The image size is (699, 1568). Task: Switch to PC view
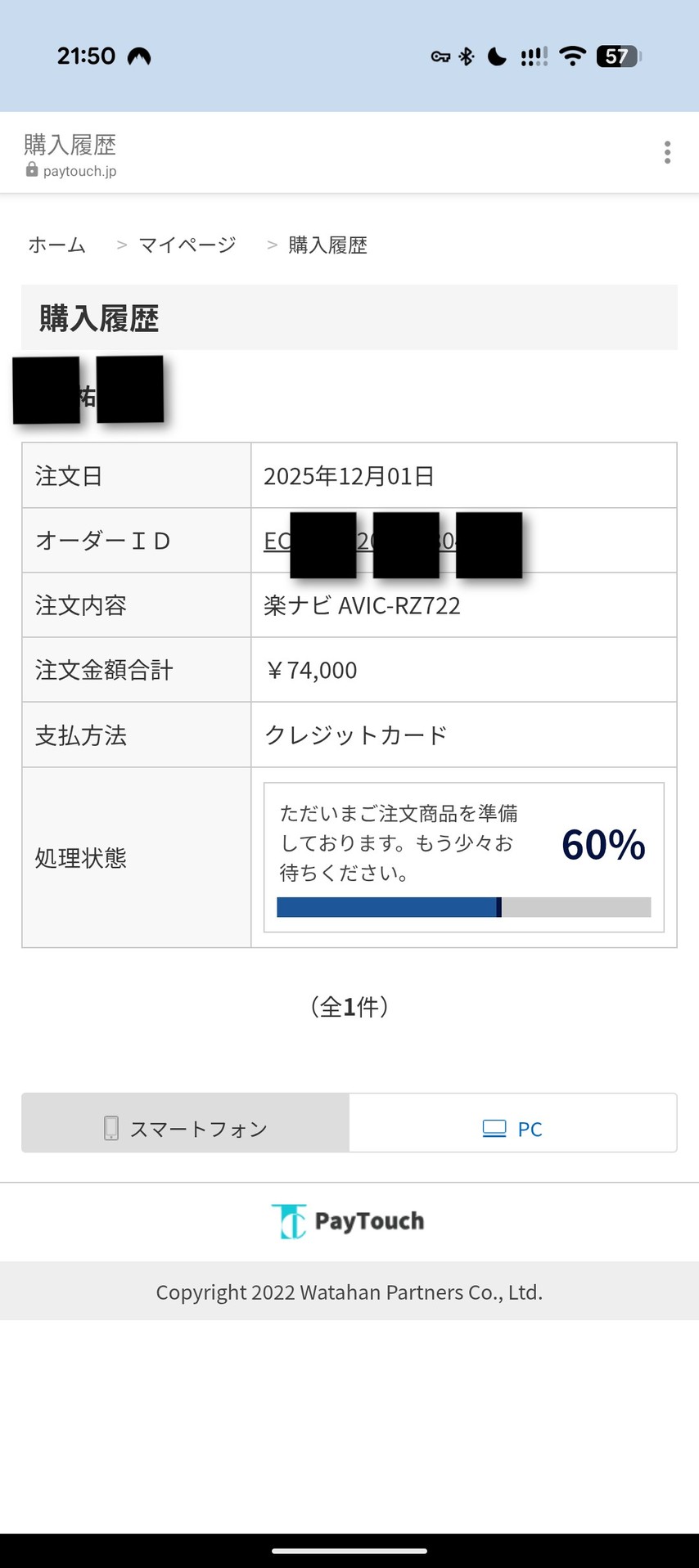tap(512, 1129)
